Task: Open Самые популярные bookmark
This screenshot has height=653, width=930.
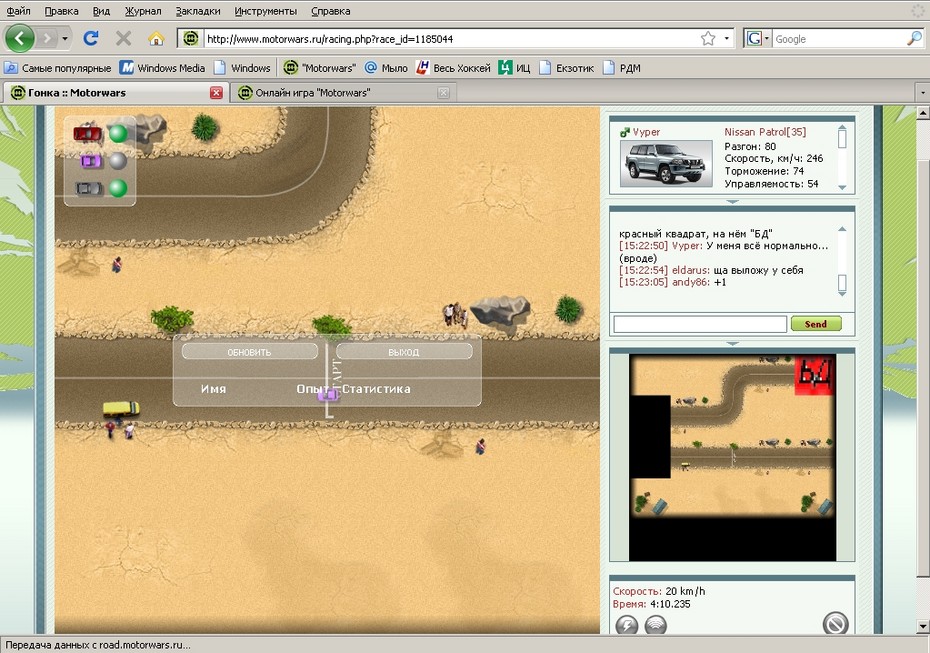Action: coord(58,68)
